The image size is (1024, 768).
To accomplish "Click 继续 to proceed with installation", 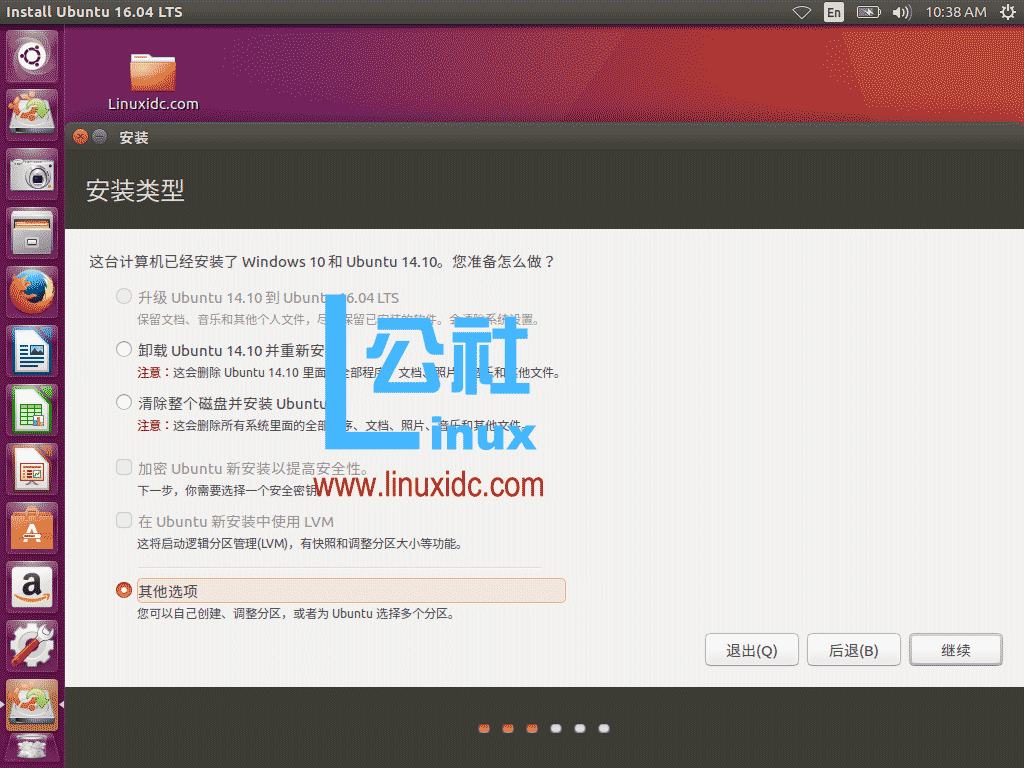I will [955, 649].
